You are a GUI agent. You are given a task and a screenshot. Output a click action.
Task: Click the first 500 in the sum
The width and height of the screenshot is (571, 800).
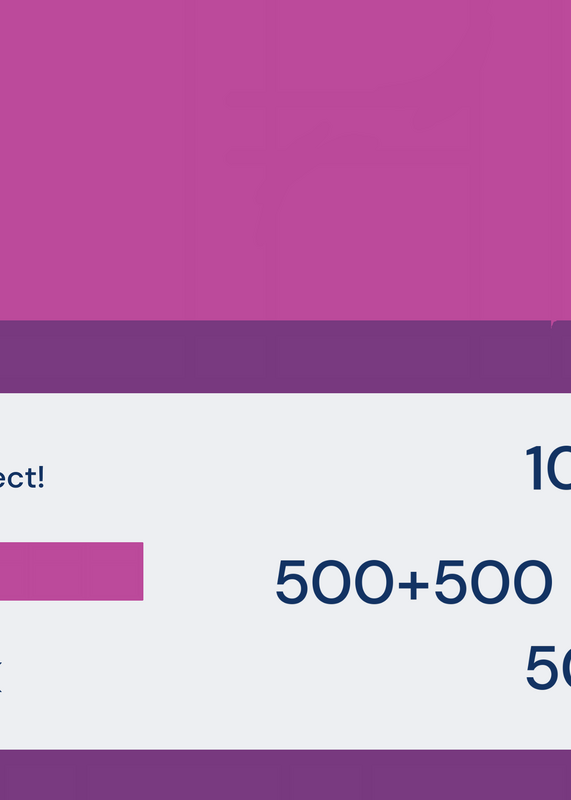pos(335,582)
